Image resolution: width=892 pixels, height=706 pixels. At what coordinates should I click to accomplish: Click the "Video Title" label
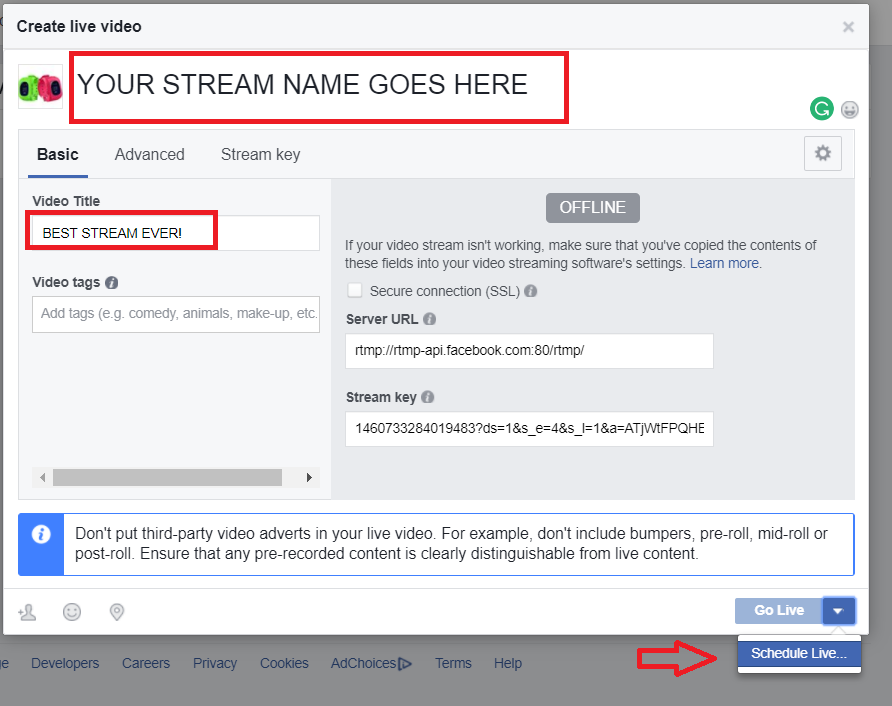(x=66, y=201)
